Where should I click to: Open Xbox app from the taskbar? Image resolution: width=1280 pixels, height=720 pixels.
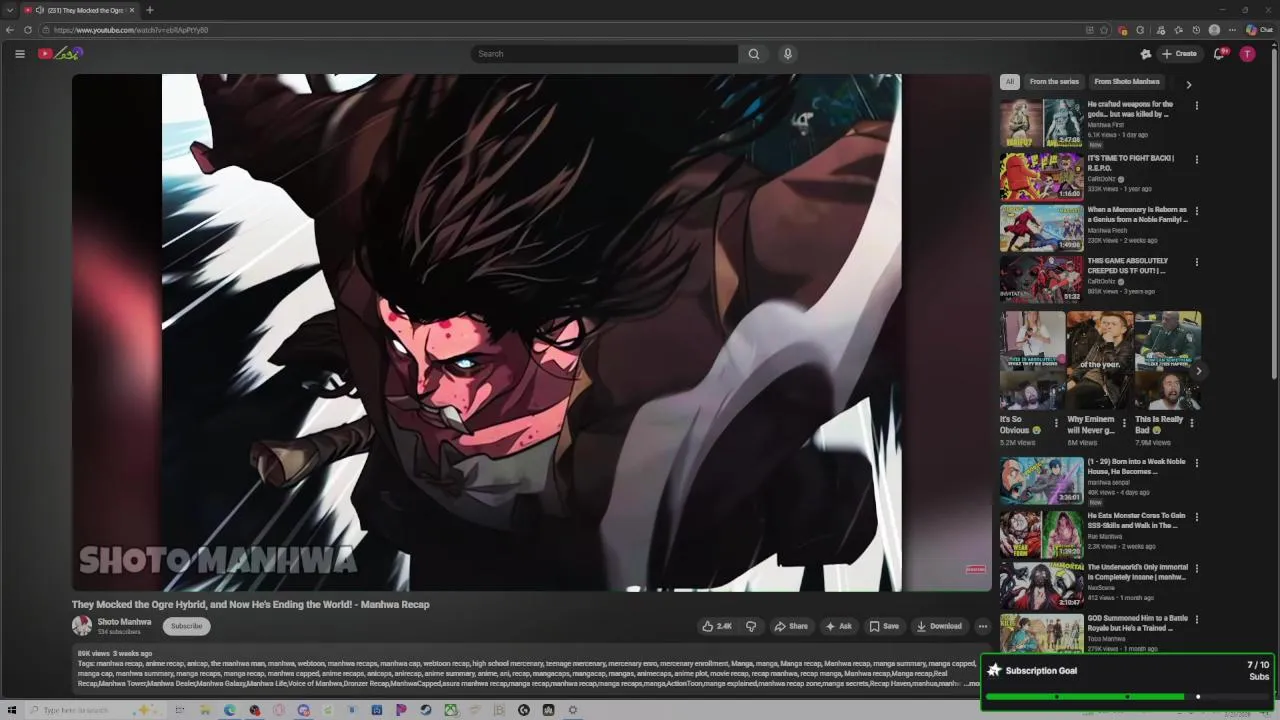[451, 710]
